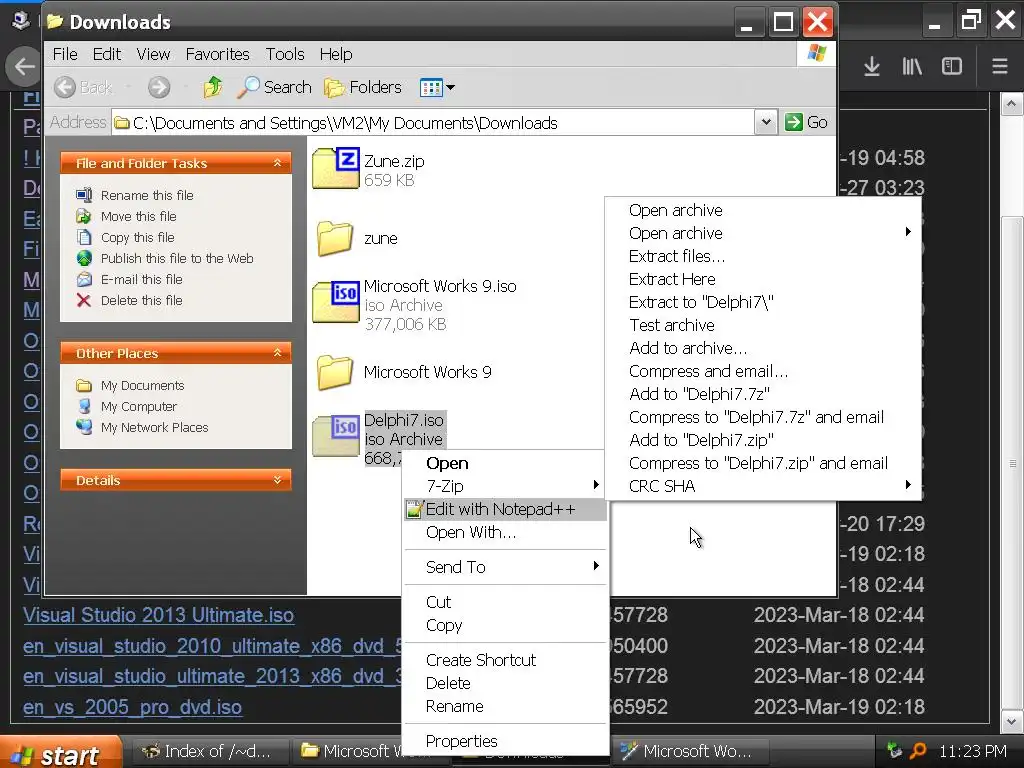Open en_vs_2005_pro_dvd.iso link in browser
This screenshot has width=1024, height=768.
(133, 707)
